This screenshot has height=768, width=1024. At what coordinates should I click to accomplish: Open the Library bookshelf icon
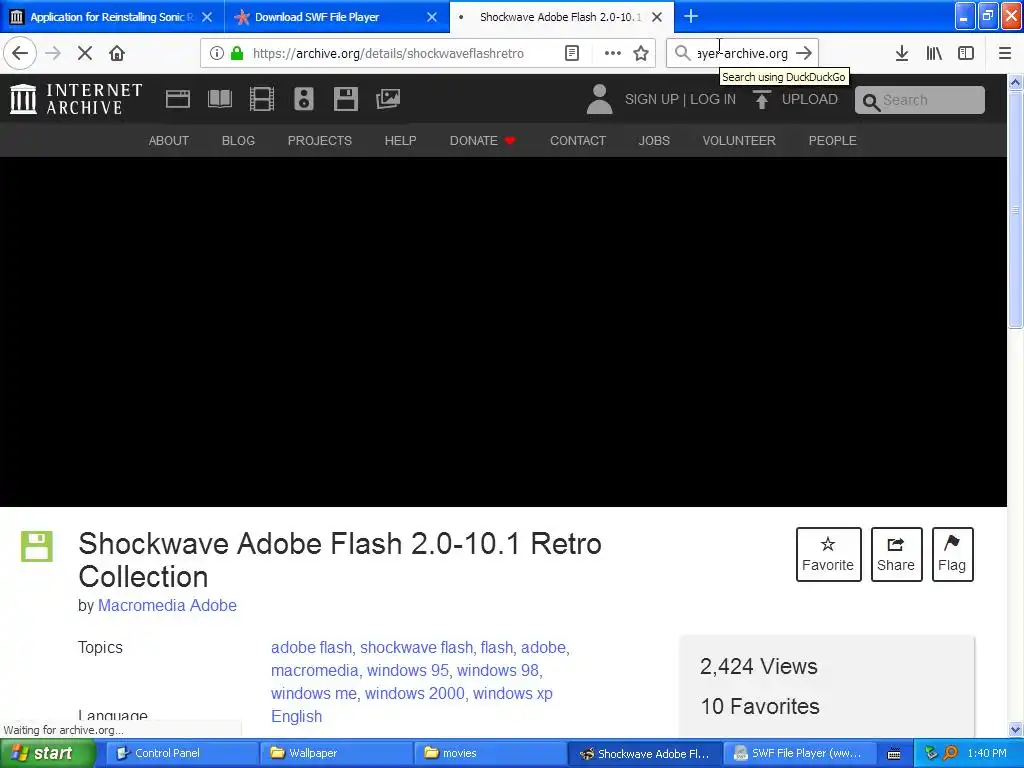coord(934,53)
